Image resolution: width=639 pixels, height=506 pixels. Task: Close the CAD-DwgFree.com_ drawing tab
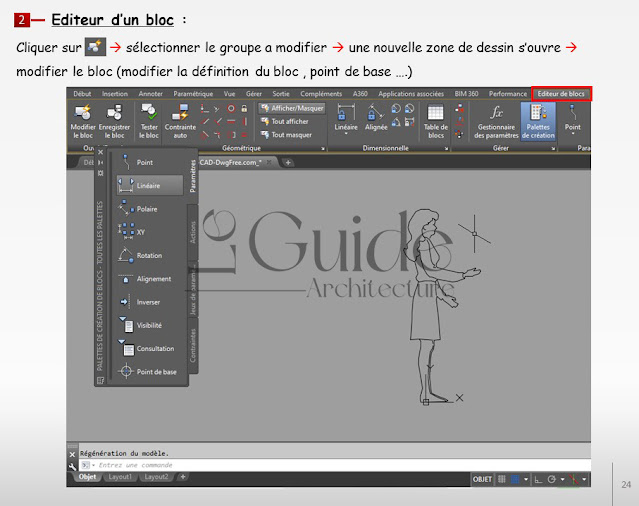pos(269,162)
